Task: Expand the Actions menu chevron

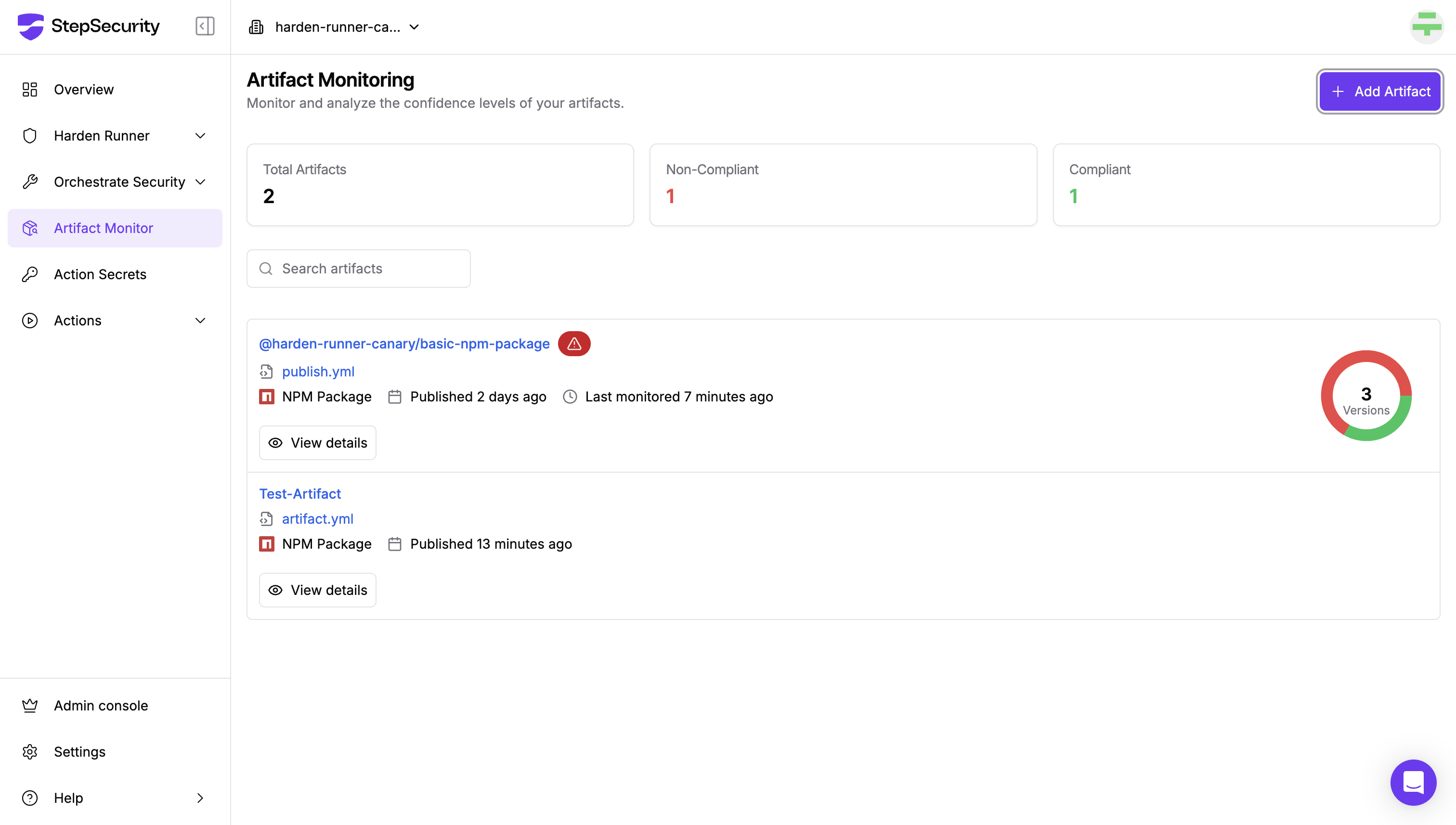Action: 199,321
